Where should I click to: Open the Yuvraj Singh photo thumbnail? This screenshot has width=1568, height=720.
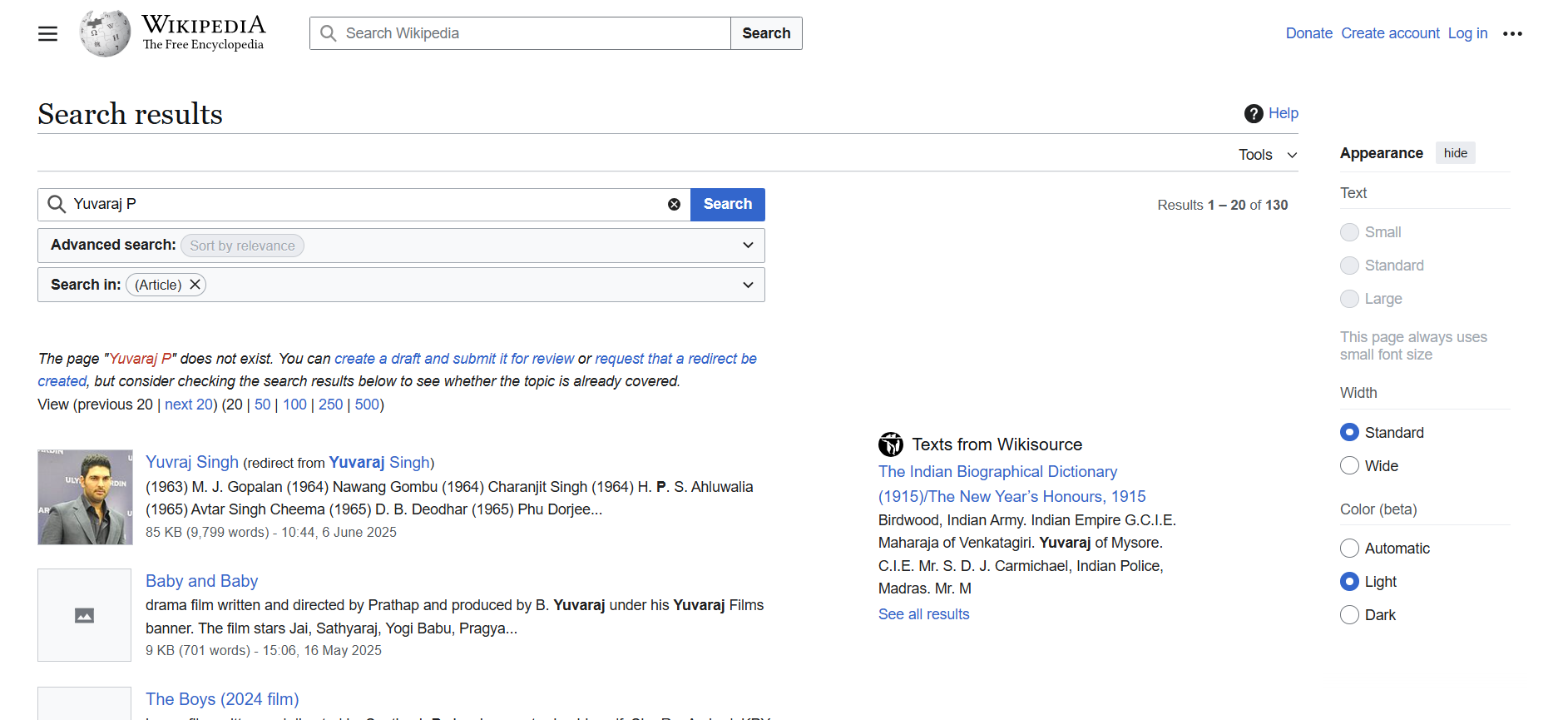[x=85, y=497]
